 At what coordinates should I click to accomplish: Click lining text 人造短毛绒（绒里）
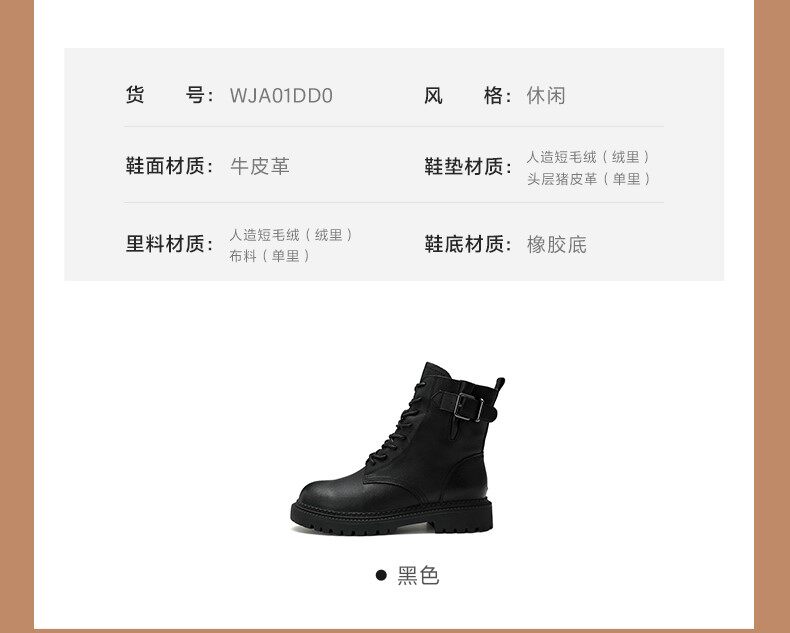coord(291,235)
